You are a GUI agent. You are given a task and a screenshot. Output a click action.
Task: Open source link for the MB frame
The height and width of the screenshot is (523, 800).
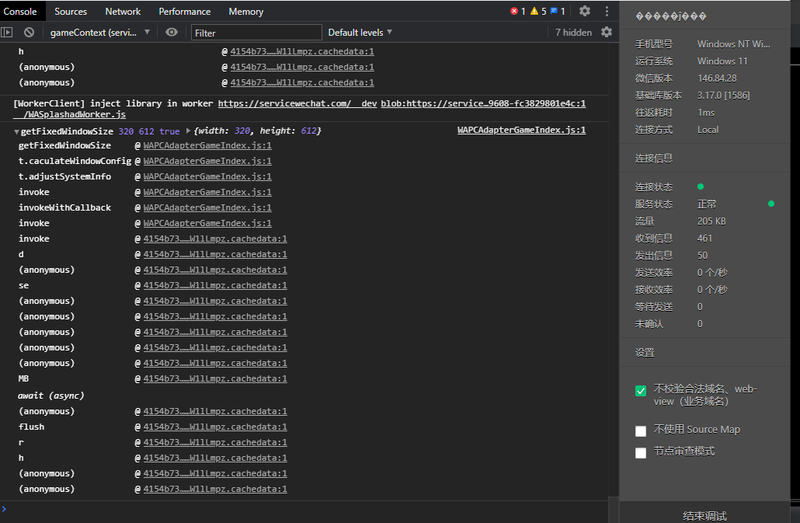pos(215,379)
